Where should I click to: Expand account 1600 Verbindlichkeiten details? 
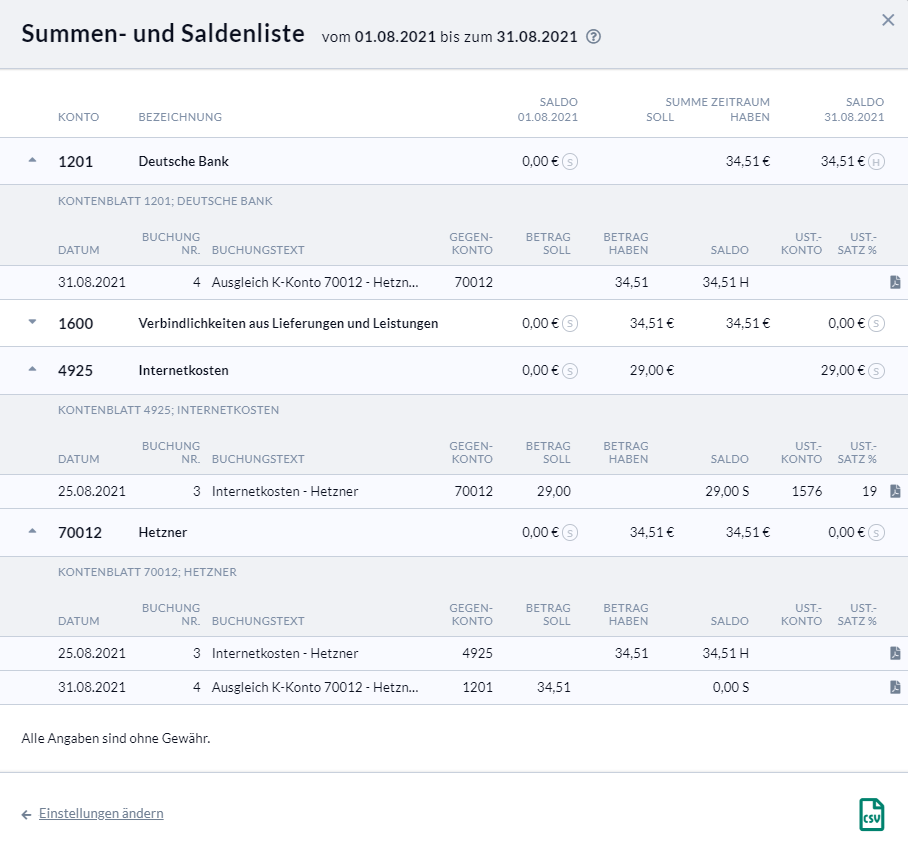32,323
